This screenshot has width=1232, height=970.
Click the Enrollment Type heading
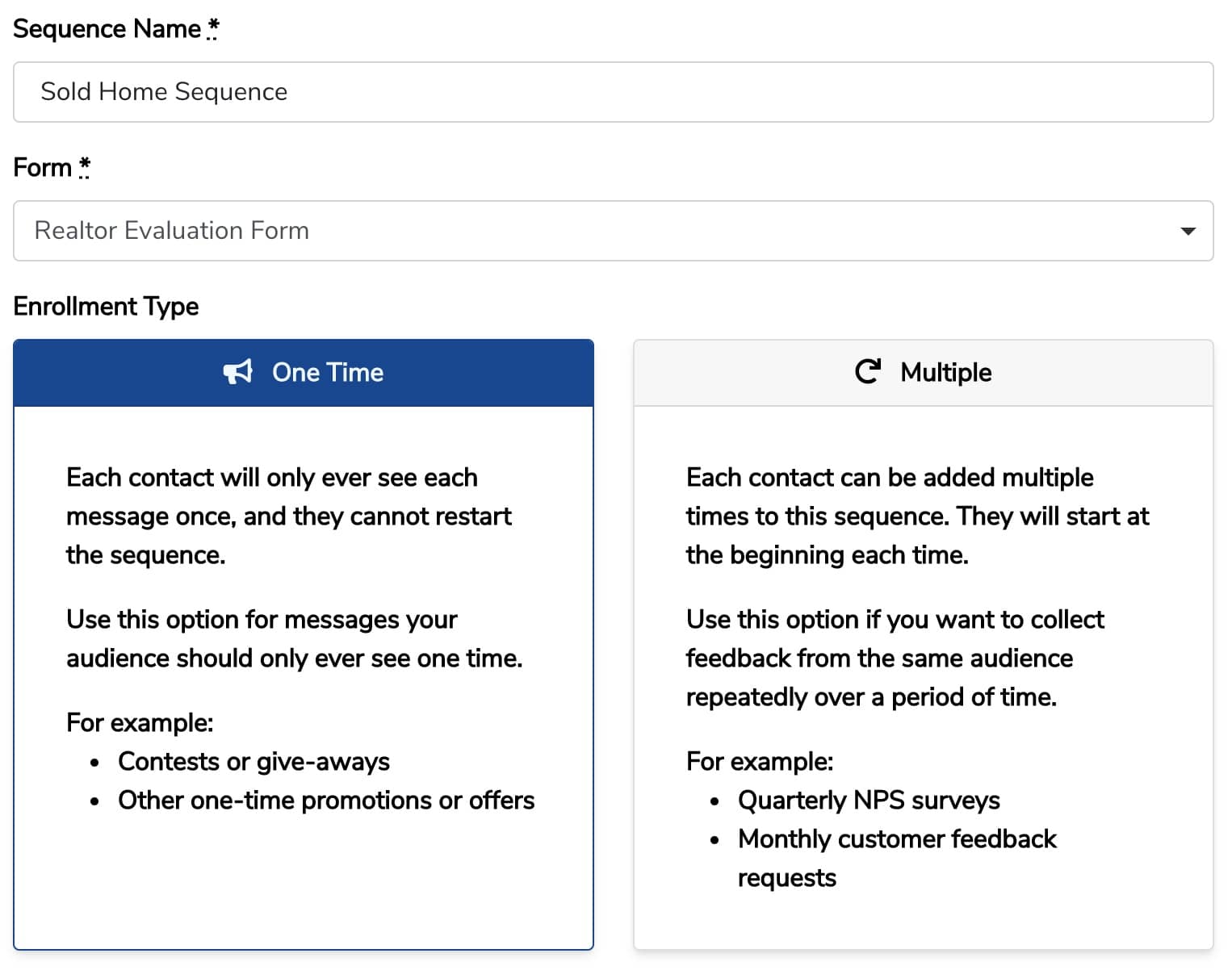pyautogui.click(x=106, y=307)
